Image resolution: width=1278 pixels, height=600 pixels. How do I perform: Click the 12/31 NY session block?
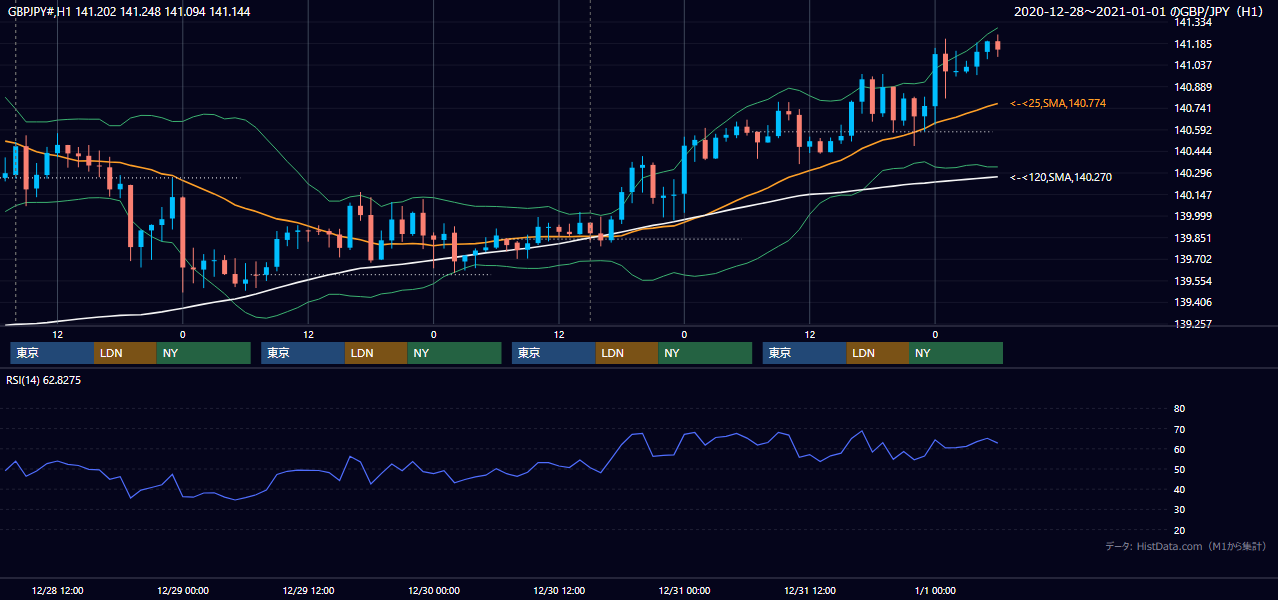[956, 353]
